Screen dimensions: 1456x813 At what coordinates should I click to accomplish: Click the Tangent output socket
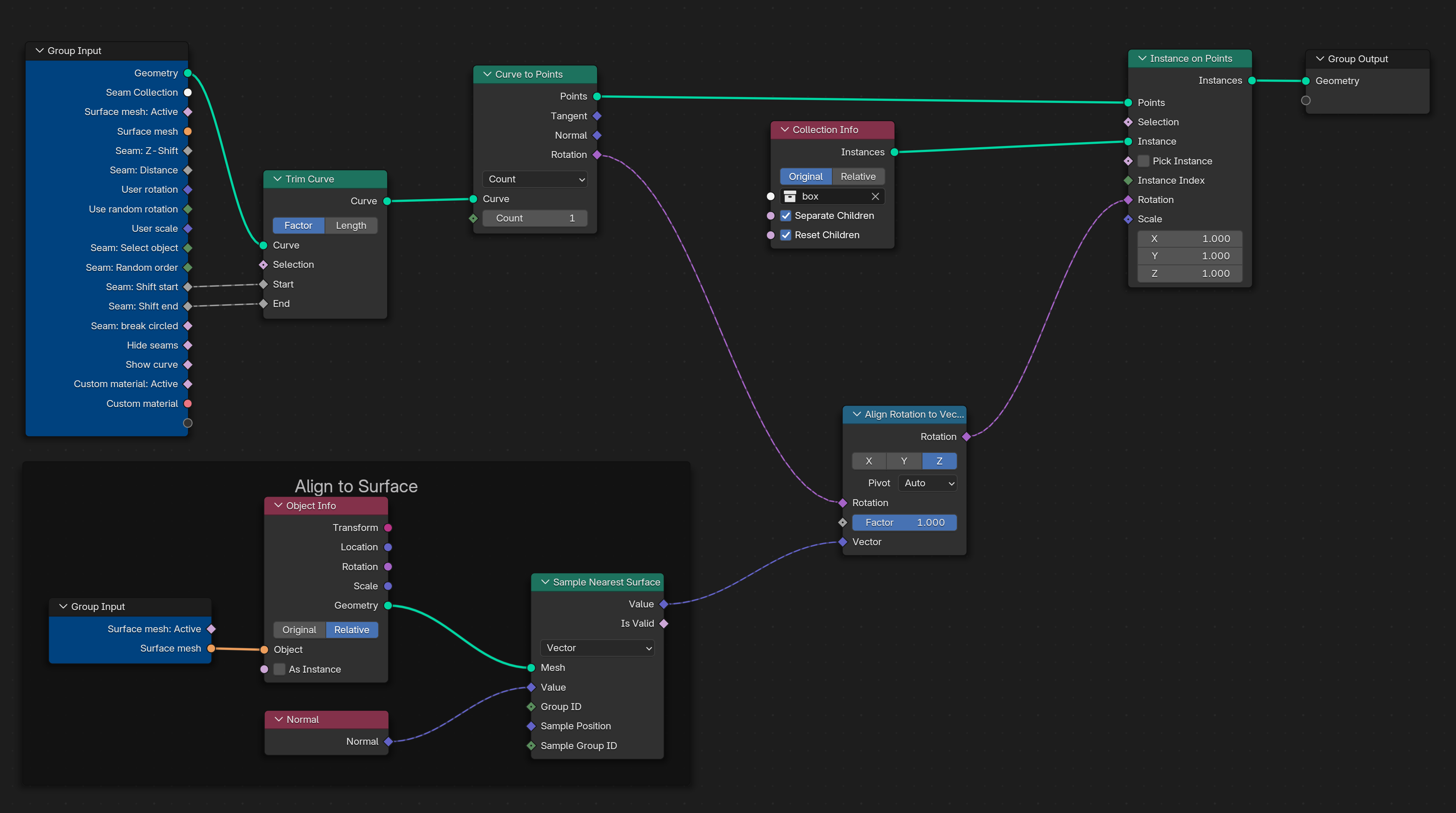(597, 116)
